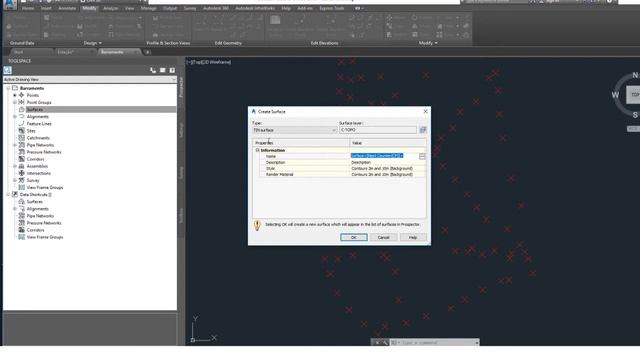
Task: Switch to the Barramento drawing tab
Action: pos(118,52)
